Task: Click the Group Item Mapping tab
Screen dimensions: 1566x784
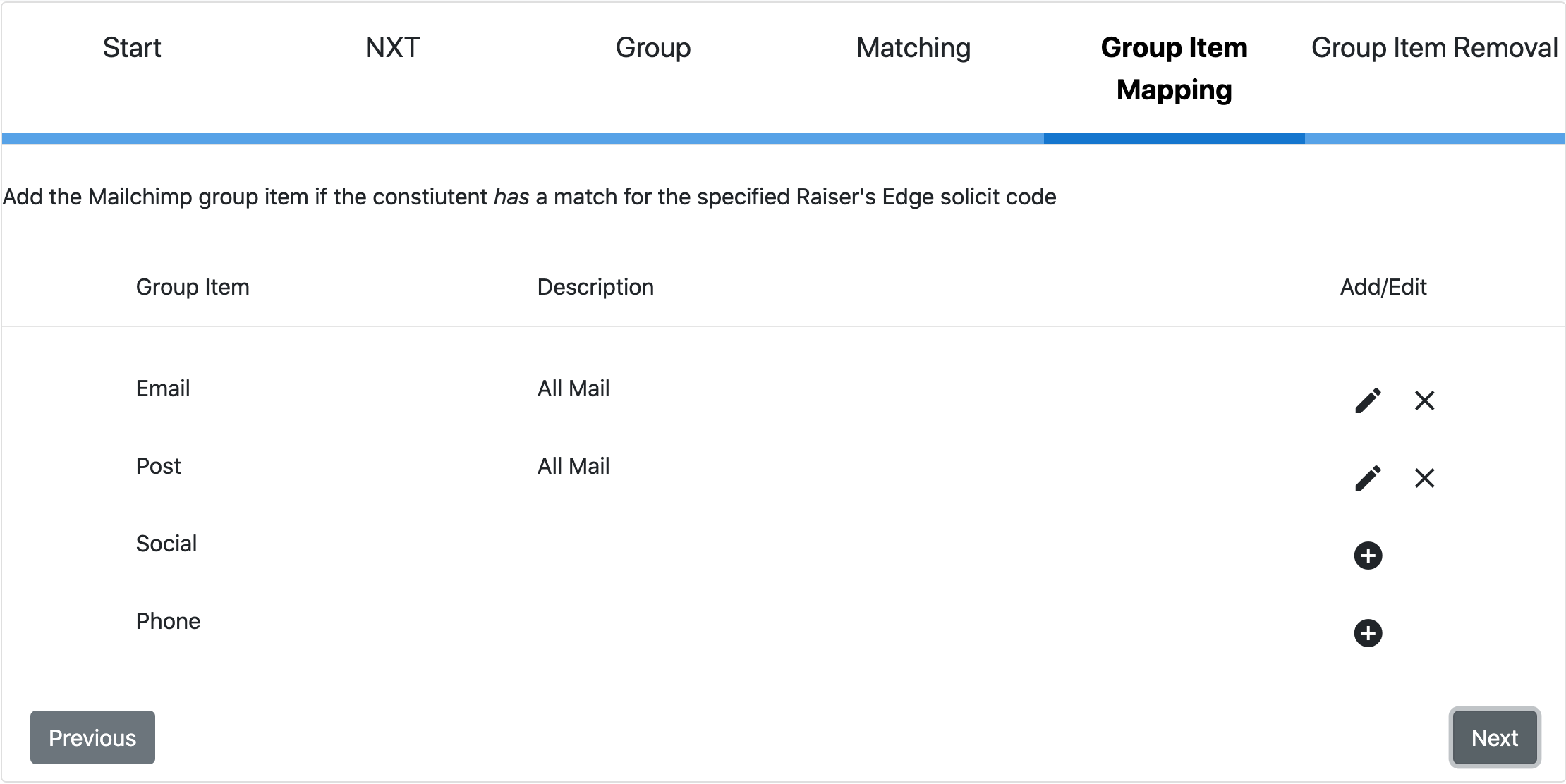Action: [x=1174, y=68]
